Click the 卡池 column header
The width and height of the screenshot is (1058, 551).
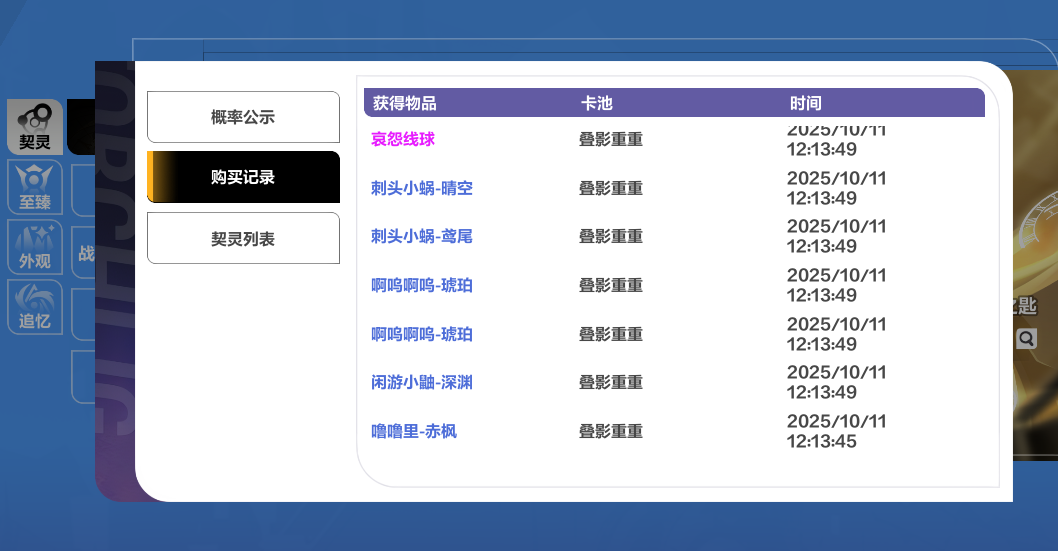(x=596, y=103)
